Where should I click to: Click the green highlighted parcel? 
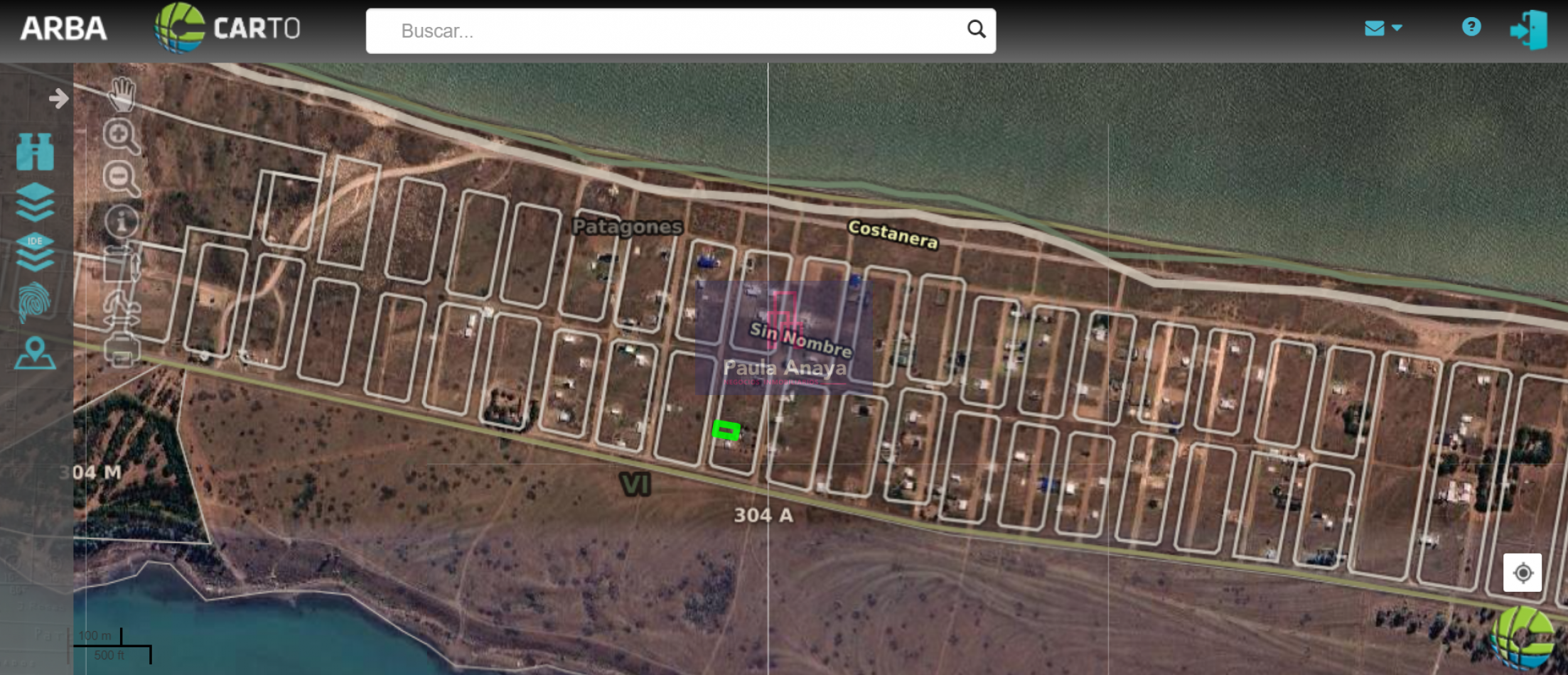pos(726,430)
